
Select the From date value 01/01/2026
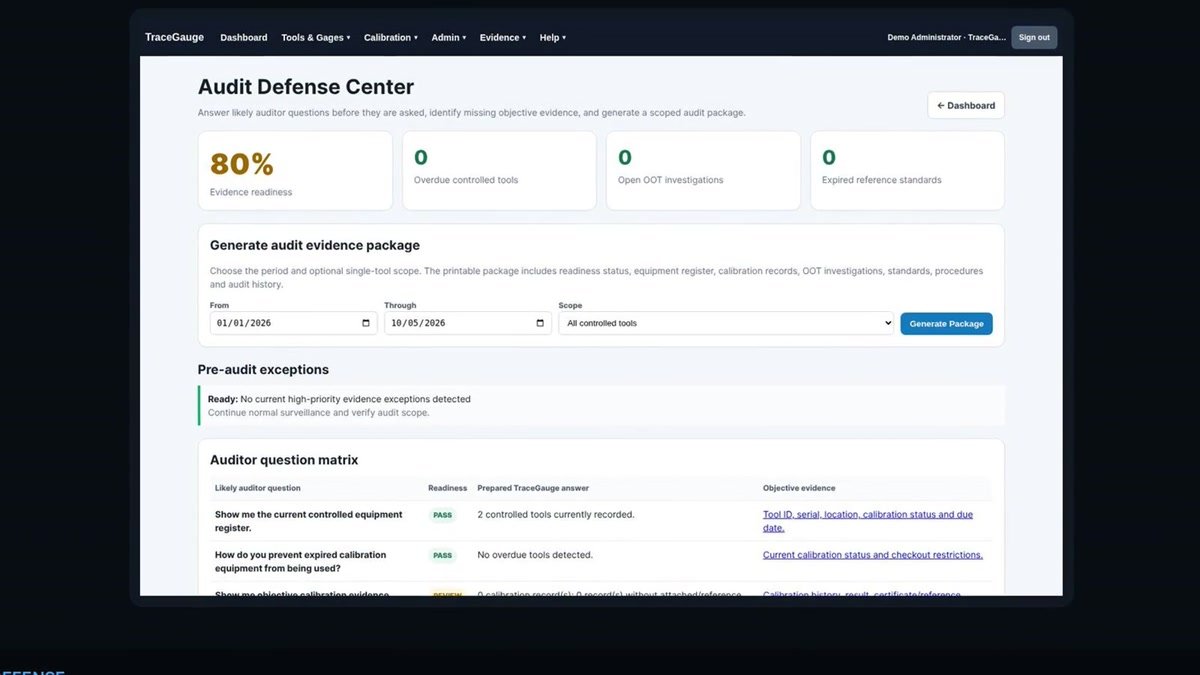pos(244,323)
